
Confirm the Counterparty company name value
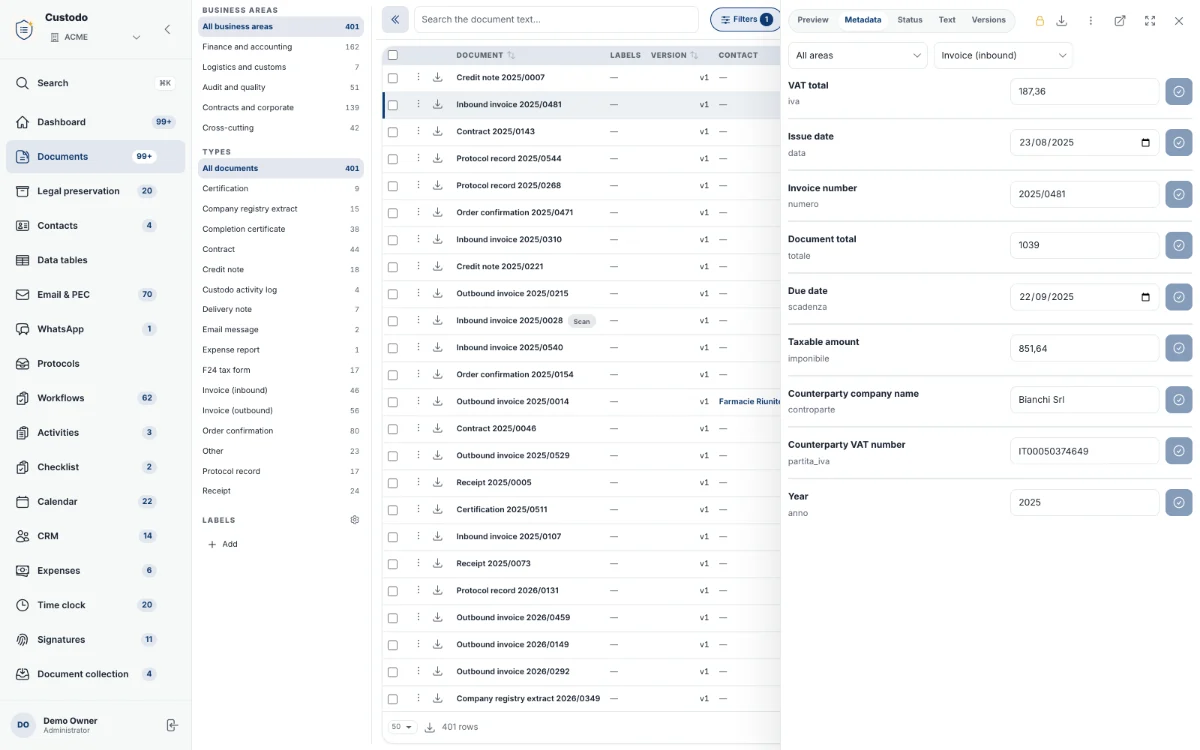(1179, 400)
